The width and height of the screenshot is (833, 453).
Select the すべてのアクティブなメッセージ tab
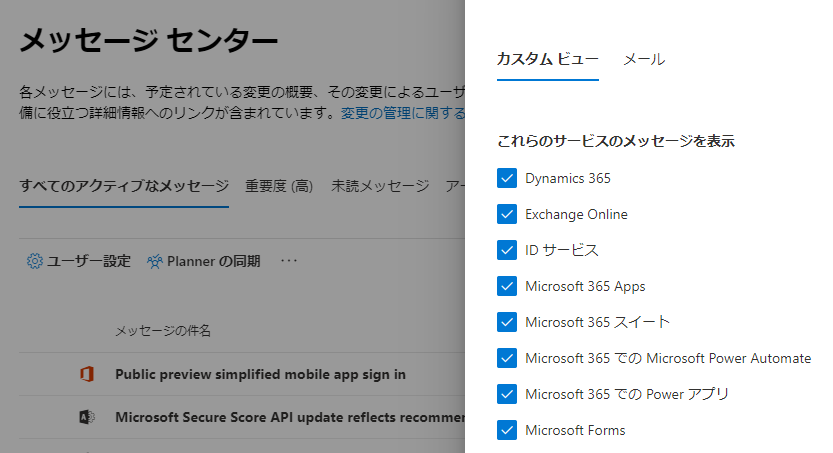124,186
